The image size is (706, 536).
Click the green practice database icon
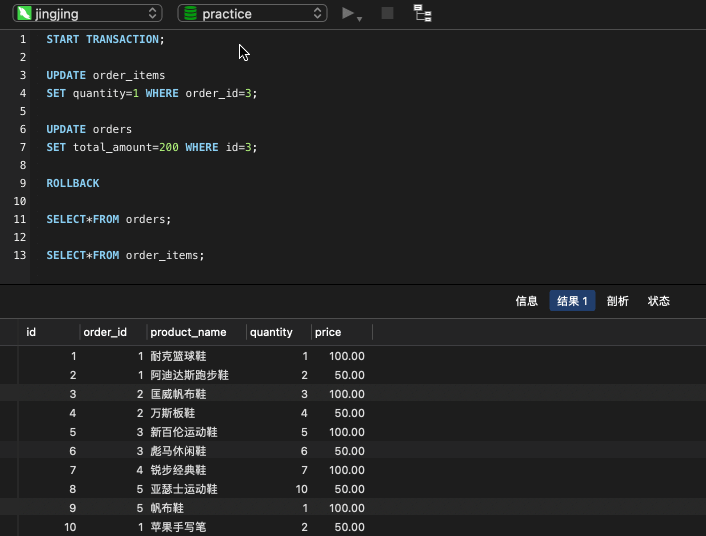pos(190,14)
